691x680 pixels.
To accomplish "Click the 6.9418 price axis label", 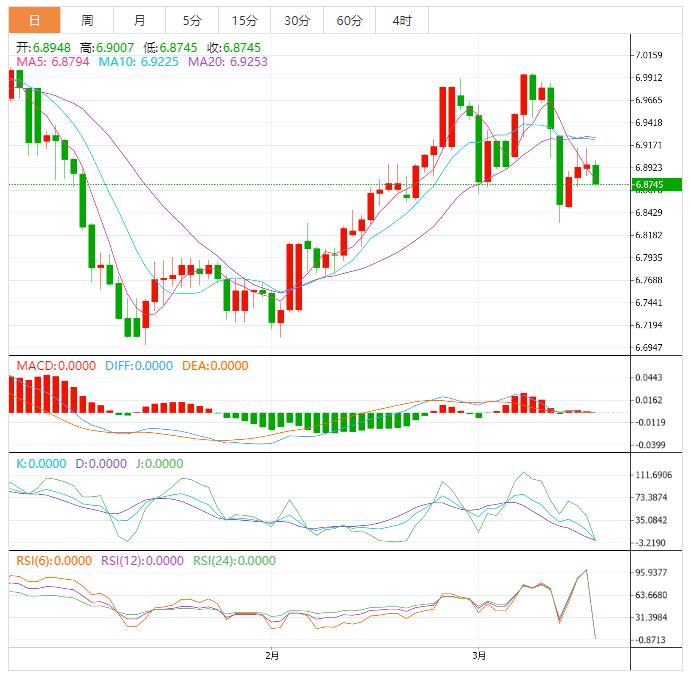I will [648, 123].
